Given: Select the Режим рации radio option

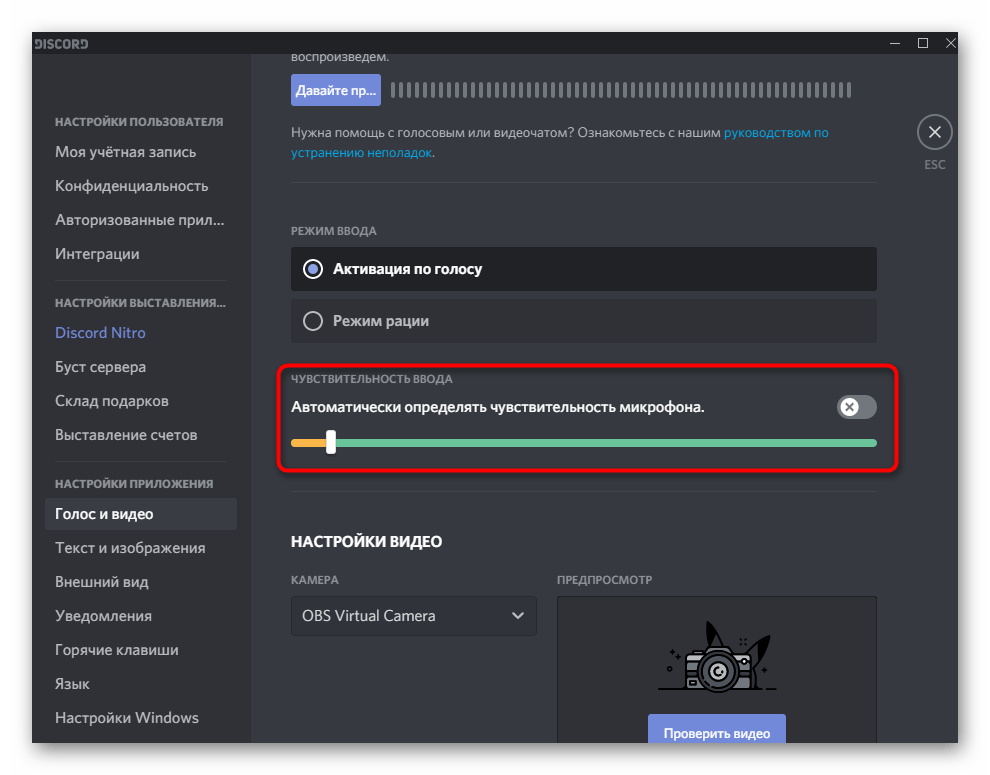Looking at the screenshot, I should coord(313,321).
